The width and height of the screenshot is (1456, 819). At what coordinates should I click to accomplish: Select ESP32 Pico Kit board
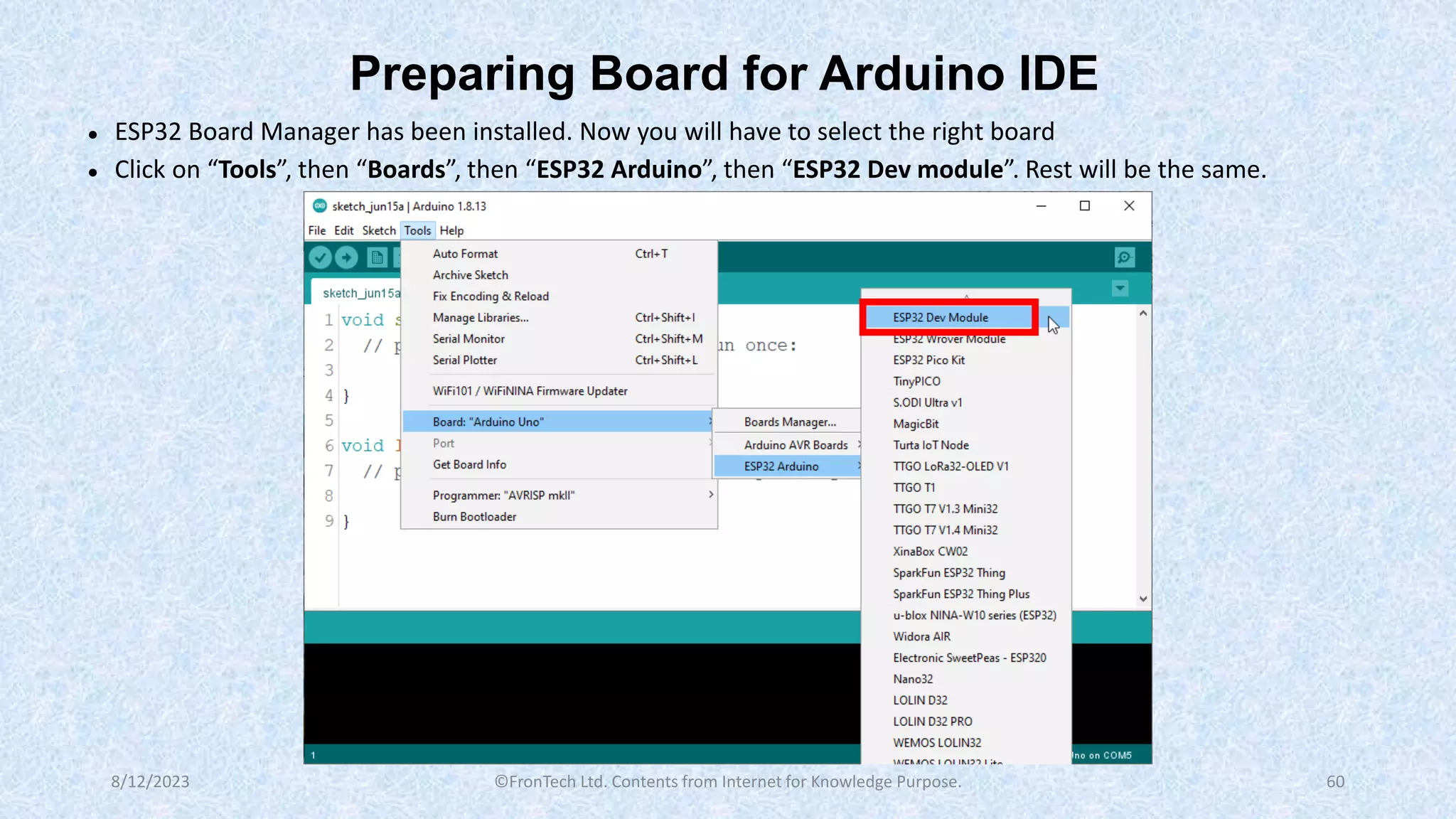click(966, 360)
